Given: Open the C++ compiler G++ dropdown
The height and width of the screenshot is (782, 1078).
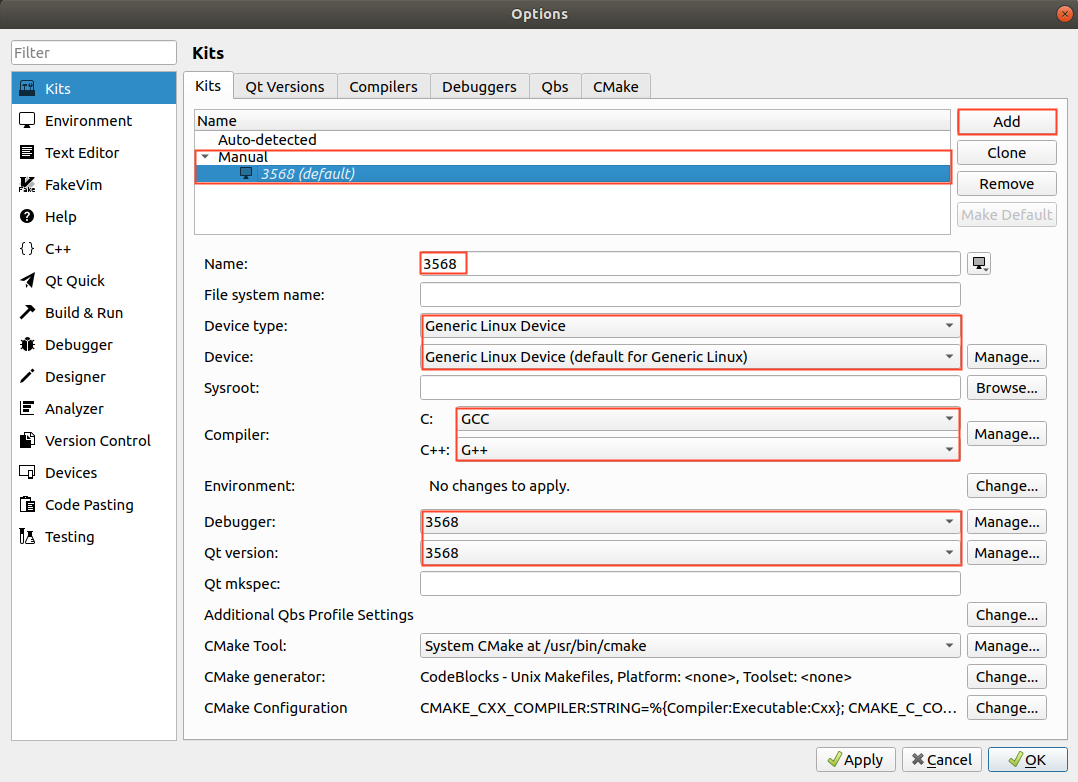Looking at the screenshot, I should (x=707, y=451).
